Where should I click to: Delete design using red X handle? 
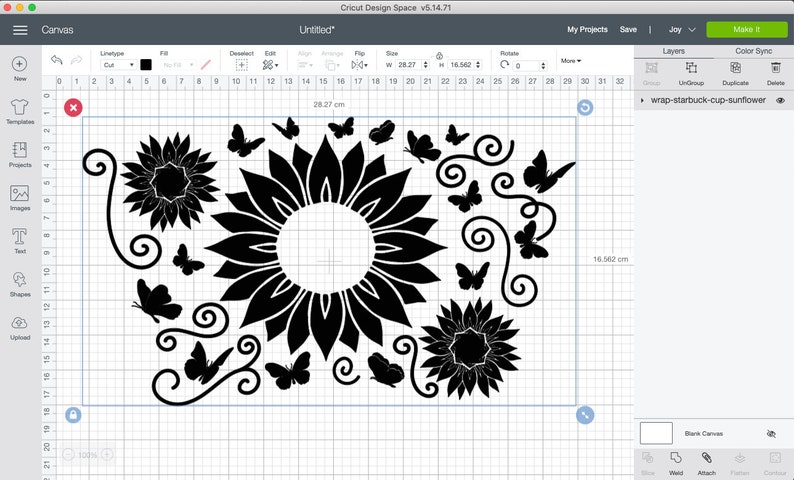[x=73, y=107]
